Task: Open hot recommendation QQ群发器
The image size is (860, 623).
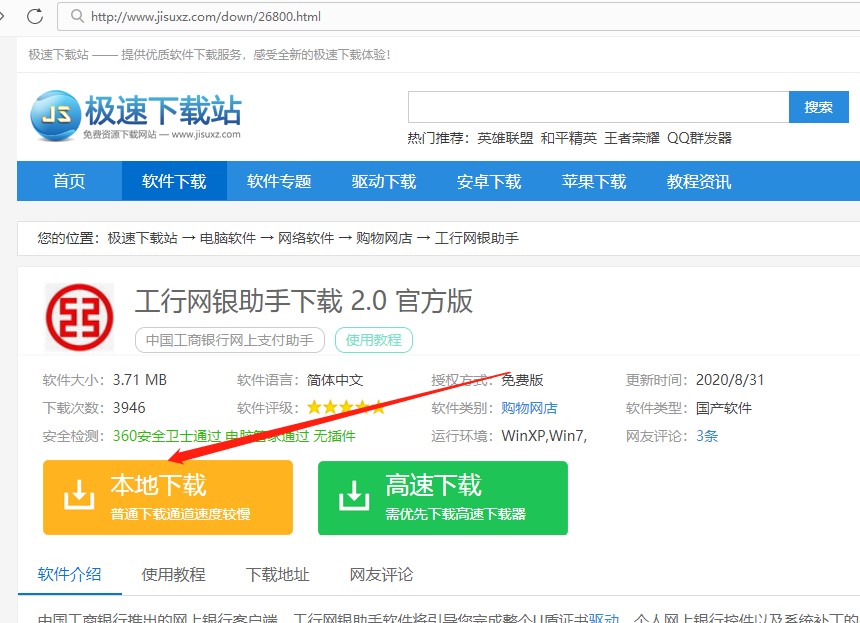Action: point(699,138)
